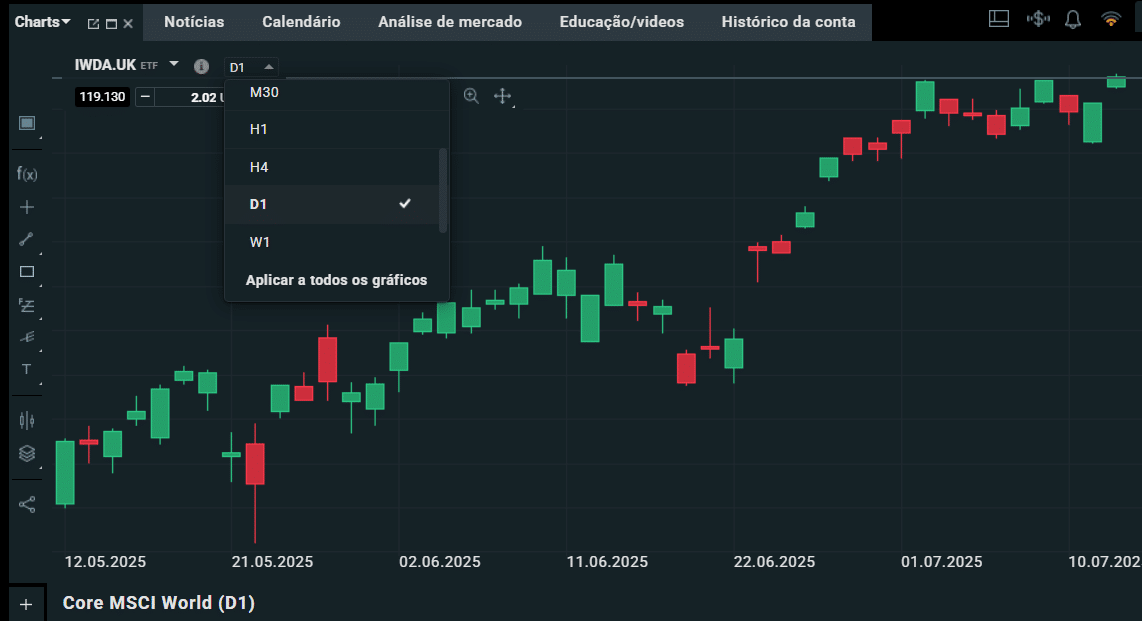Switch to the Notícias tab
This screenshot has width=1142, height=621.
[x=194, y=22]
